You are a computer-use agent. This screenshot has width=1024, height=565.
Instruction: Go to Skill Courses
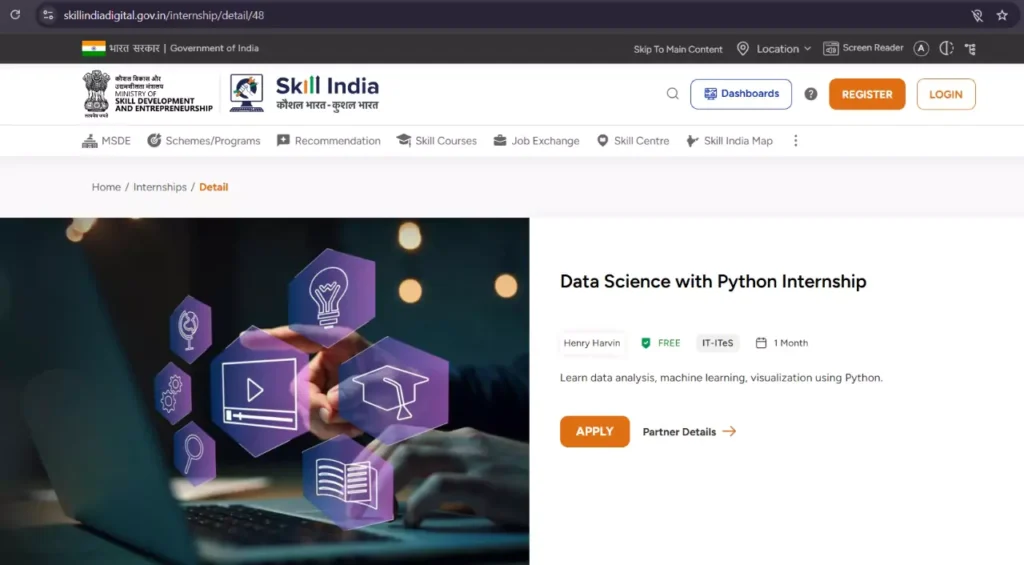pos(437,140)
